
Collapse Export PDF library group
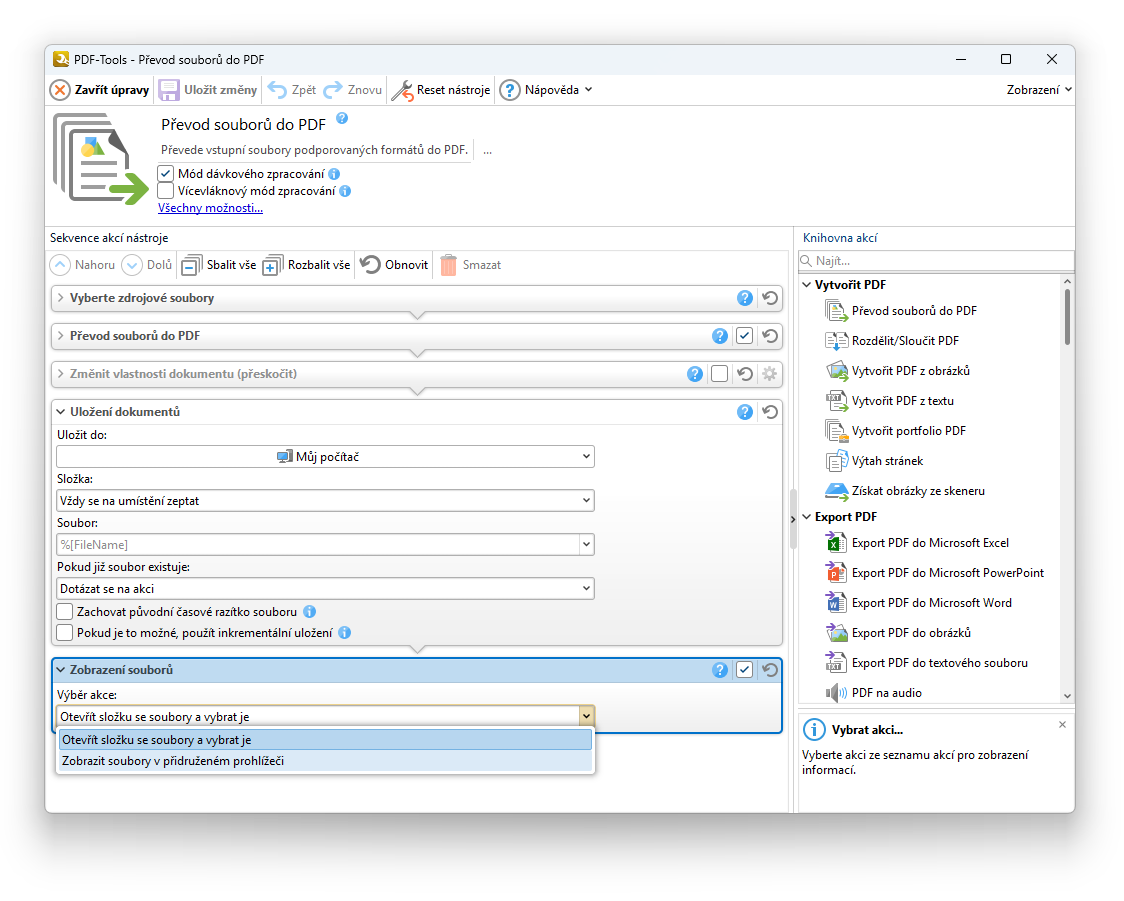[x=806, y=517]
